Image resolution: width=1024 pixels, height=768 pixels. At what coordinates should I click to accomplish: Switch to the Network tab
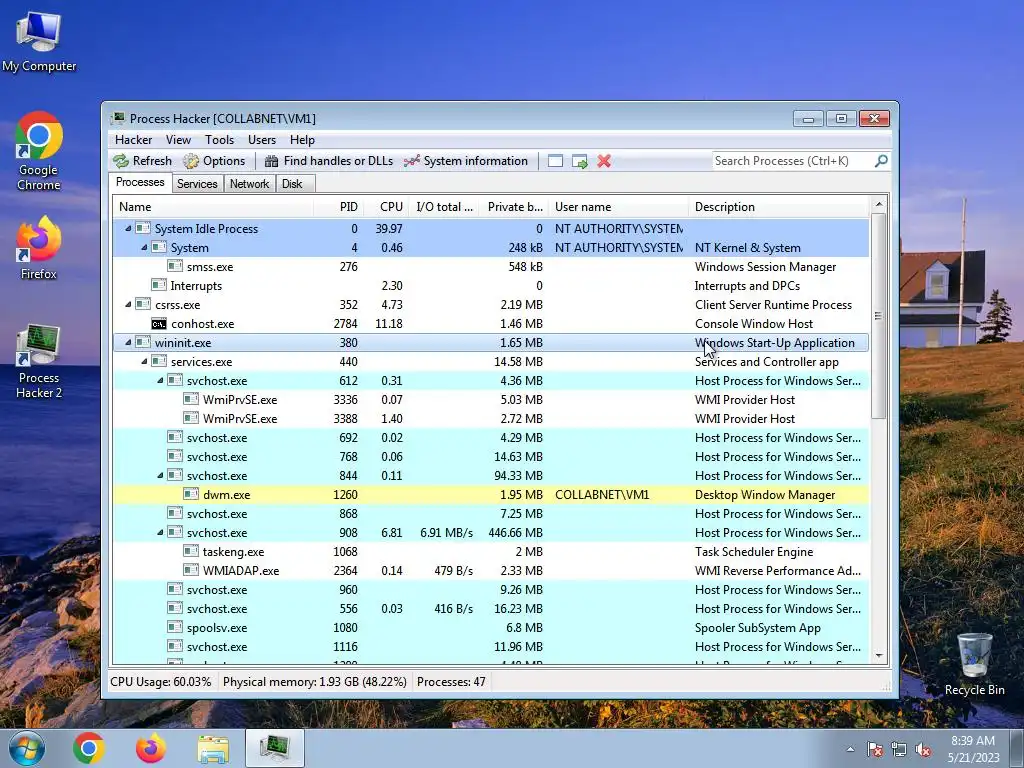click(249, 184)
